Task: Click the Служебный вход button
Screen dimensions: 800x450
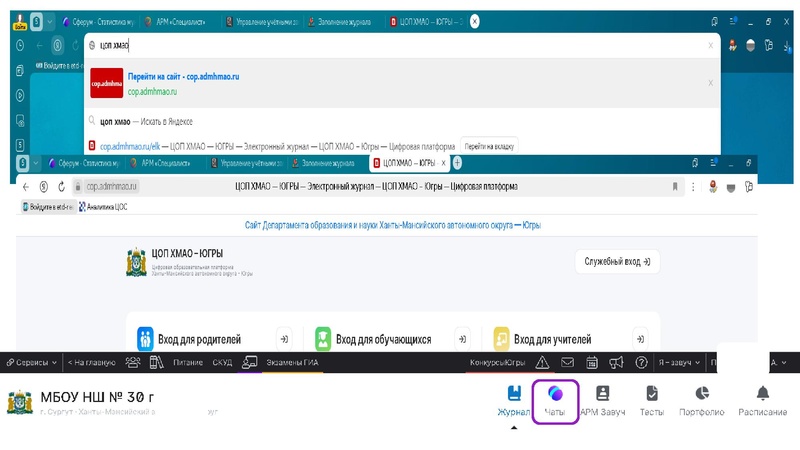Action: coord(616,262)
